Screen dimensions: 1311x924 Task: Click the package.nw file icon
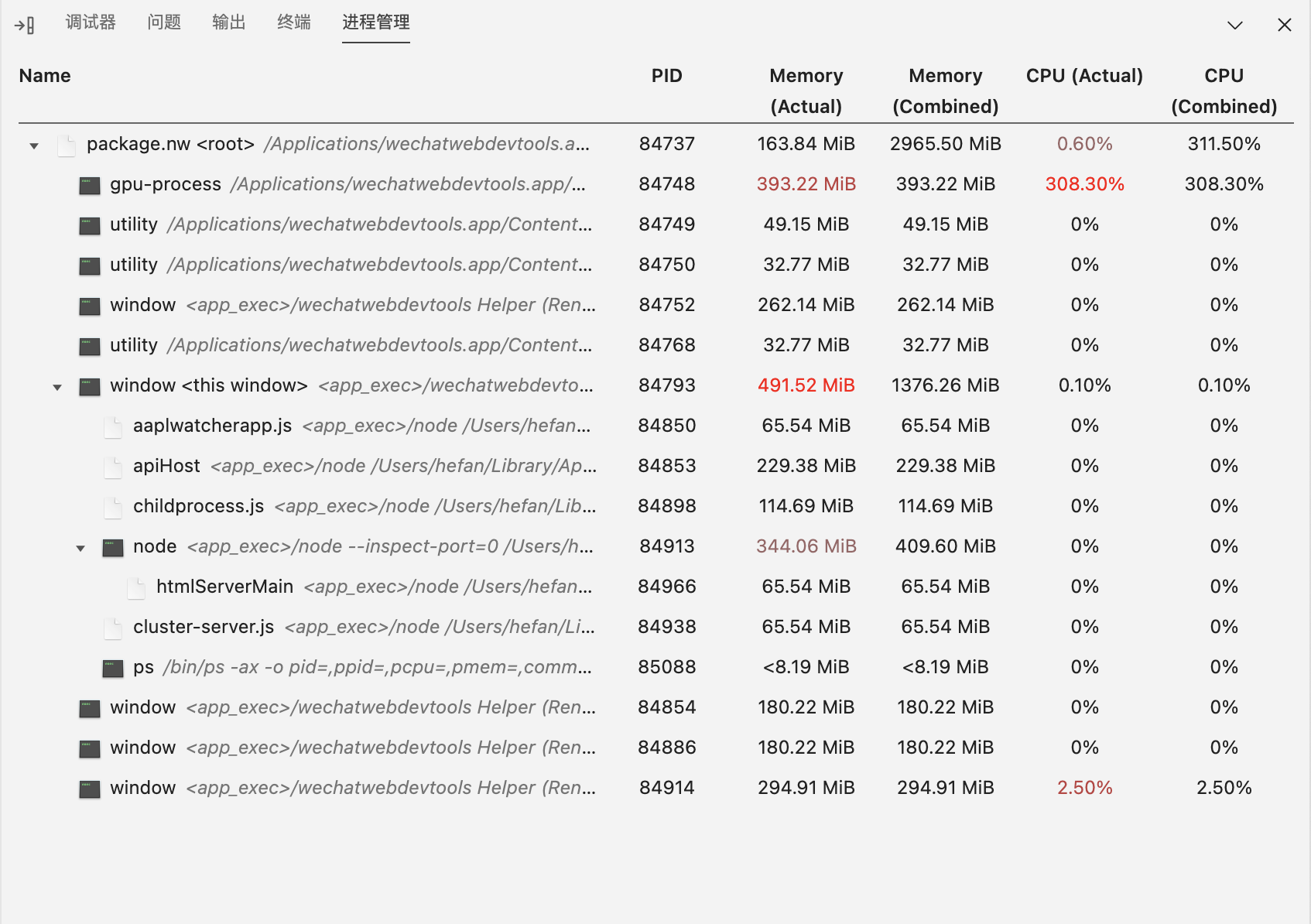(67, 145)
